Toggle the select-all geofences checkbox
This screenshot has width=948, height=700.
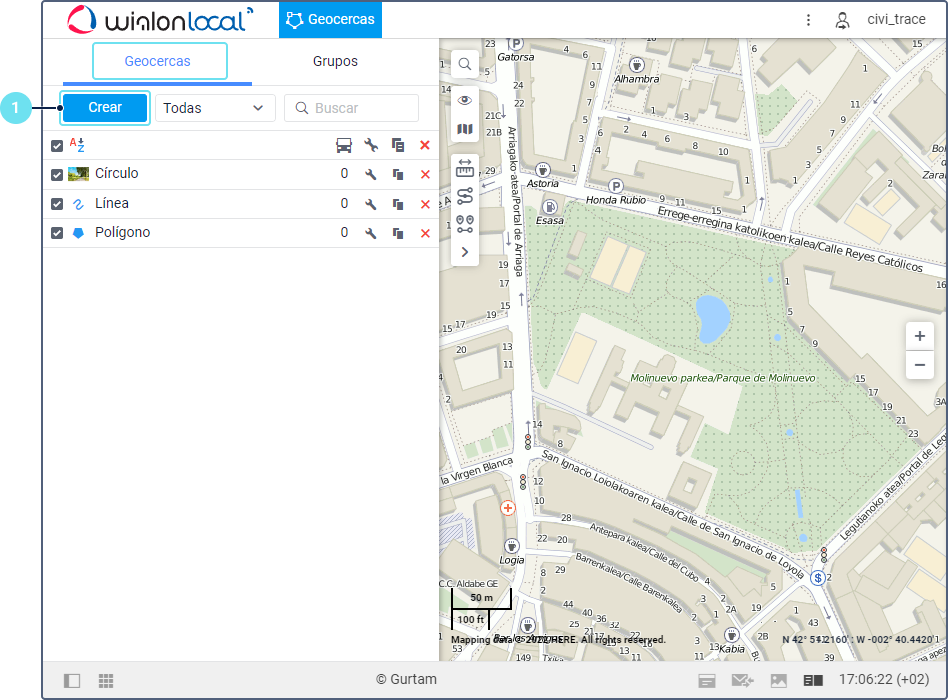(57, 146)
